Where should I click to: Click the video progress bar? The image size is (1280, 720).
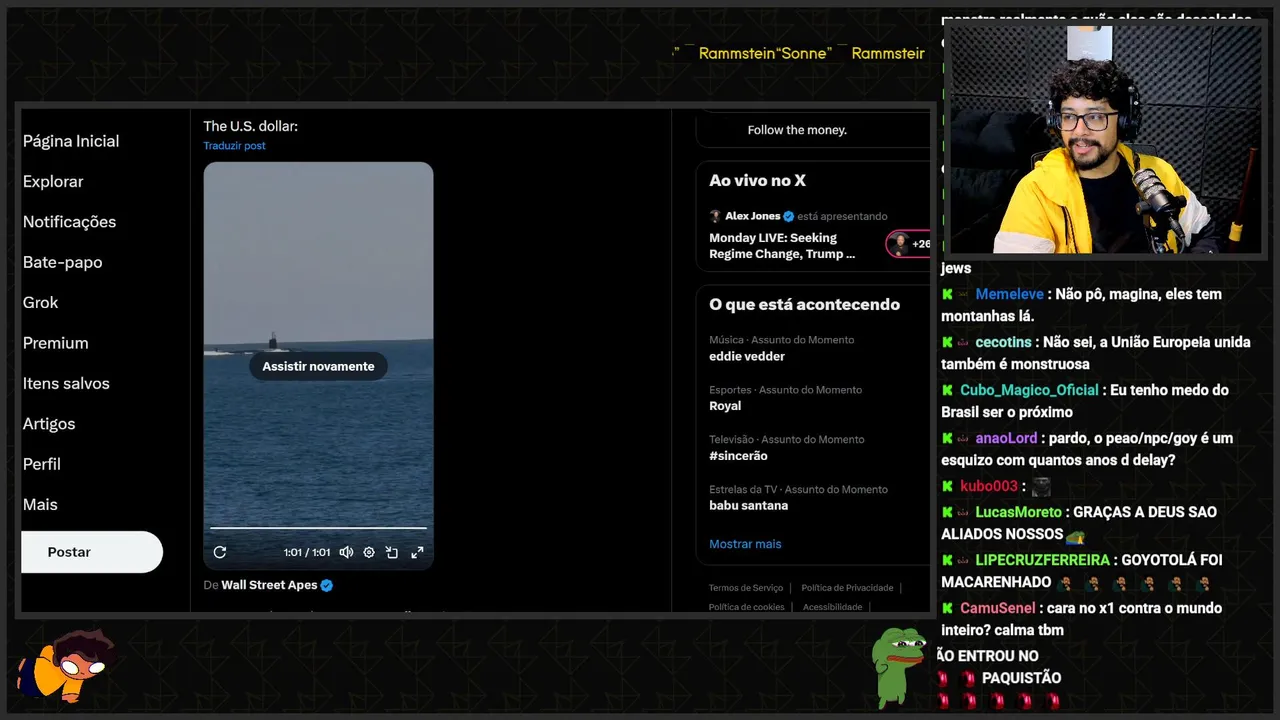tap(318, 528)
